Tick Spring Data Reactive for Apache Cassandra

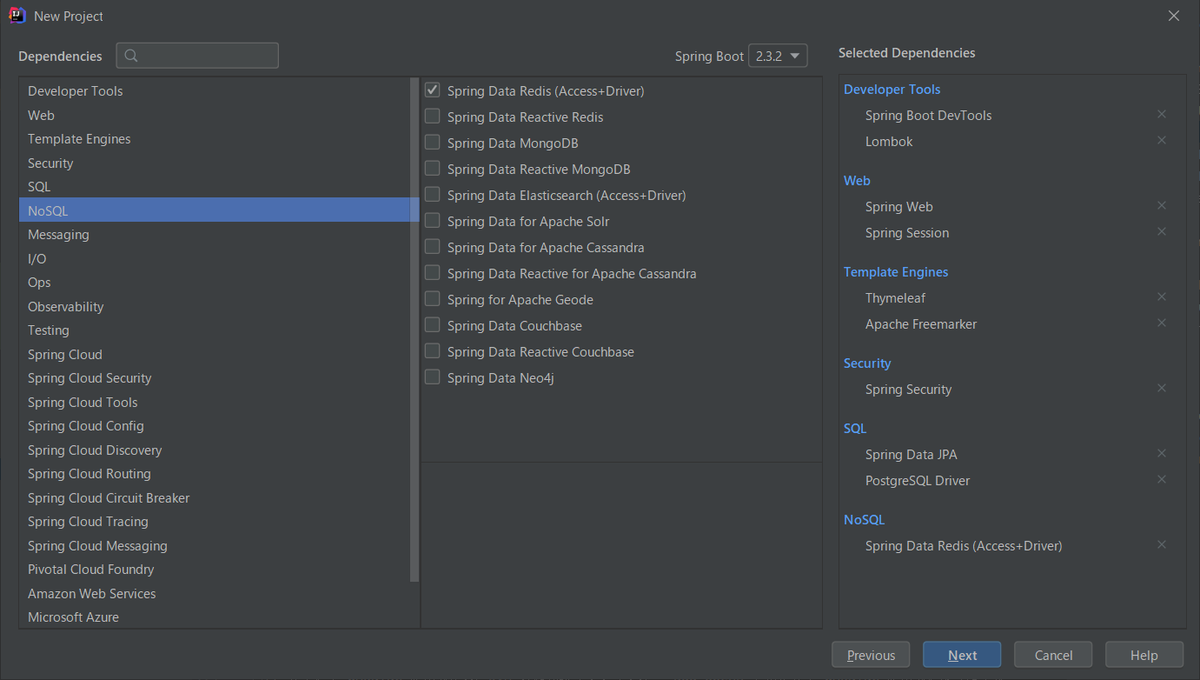pyautogui.click(x=432, y=272)
